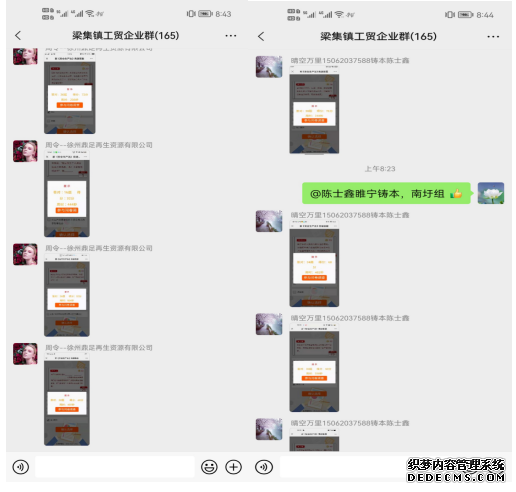This screenshot has height=492, width=516.
Task: Tap topmost 晴空万里 sender avatar
Action: coord(269,67)
